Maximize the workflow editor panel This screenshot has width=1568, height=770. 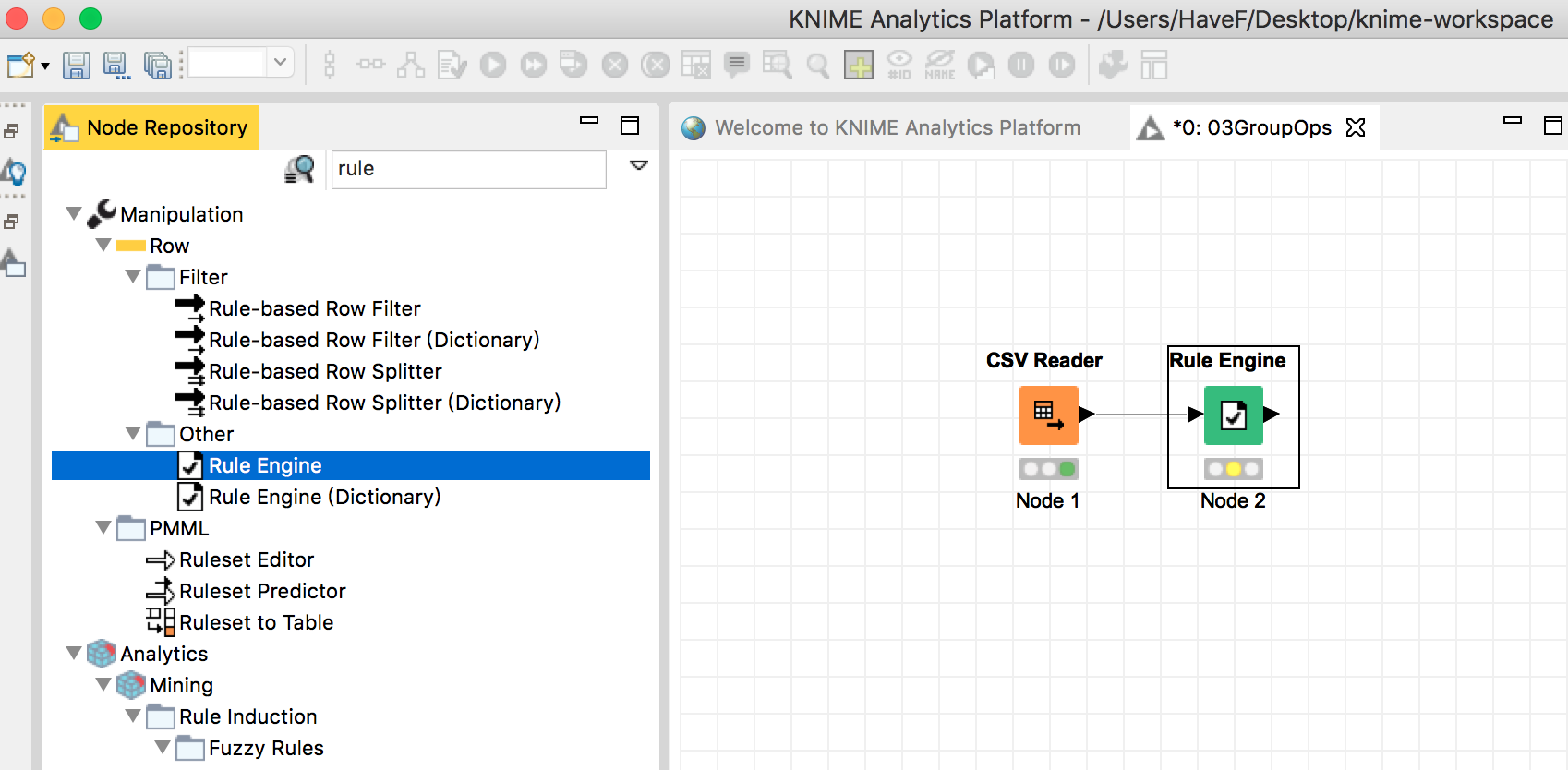pos(1553,126)
